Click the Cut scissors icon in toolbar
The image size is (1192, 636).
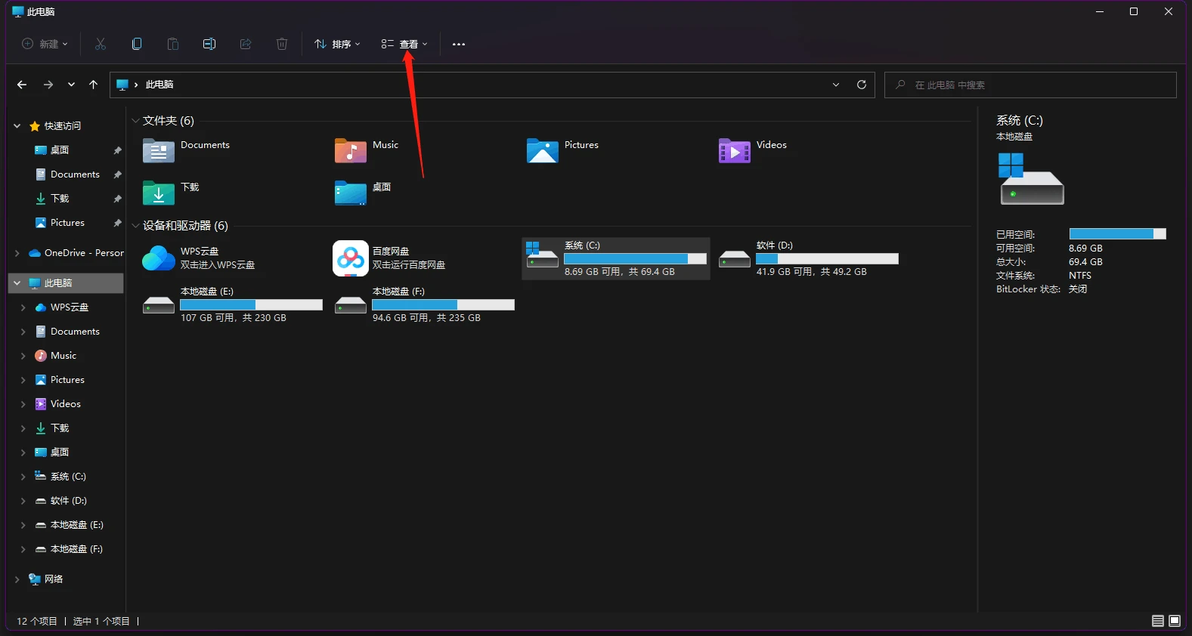(100, 44)
